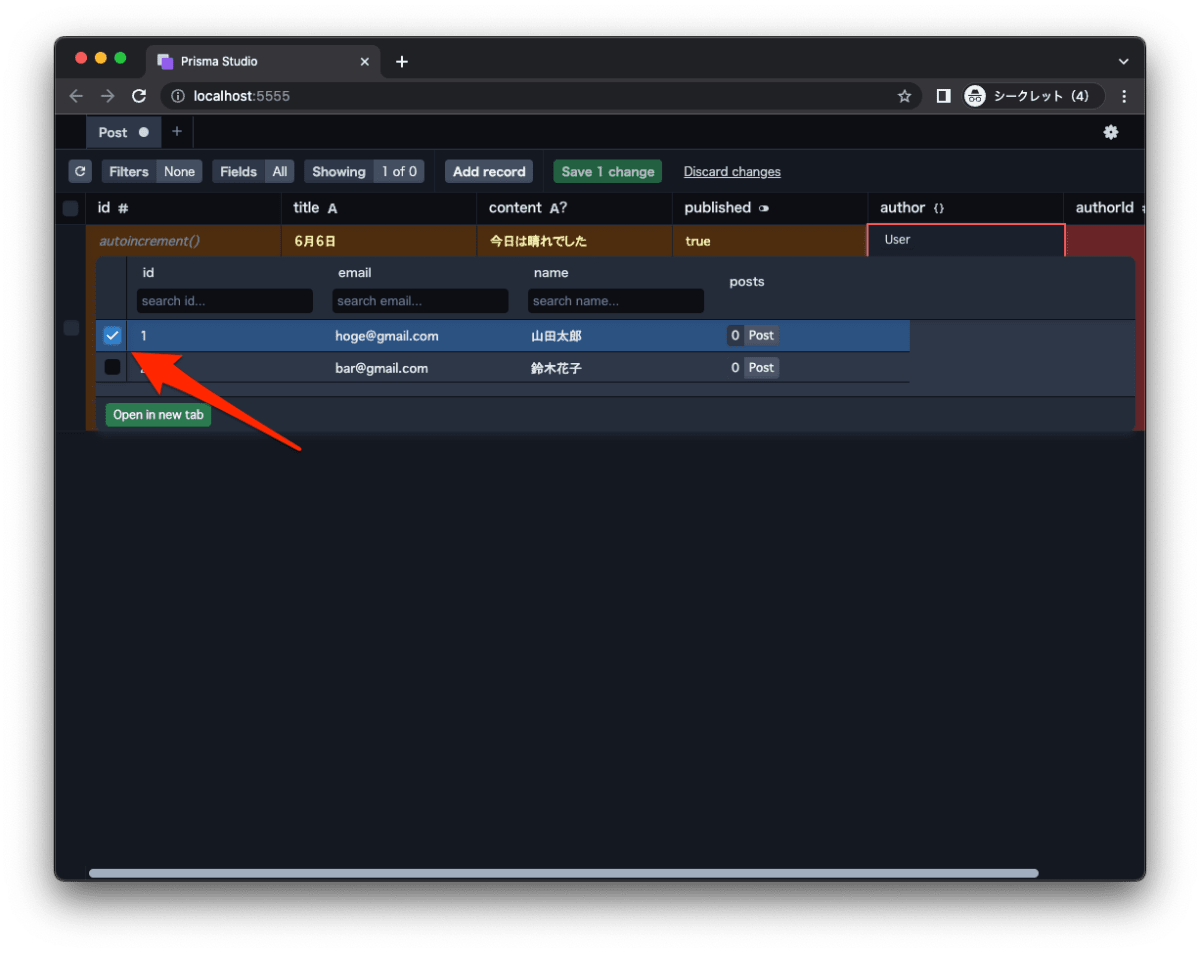Open Chrome three-dot menu

[1124, 96]
